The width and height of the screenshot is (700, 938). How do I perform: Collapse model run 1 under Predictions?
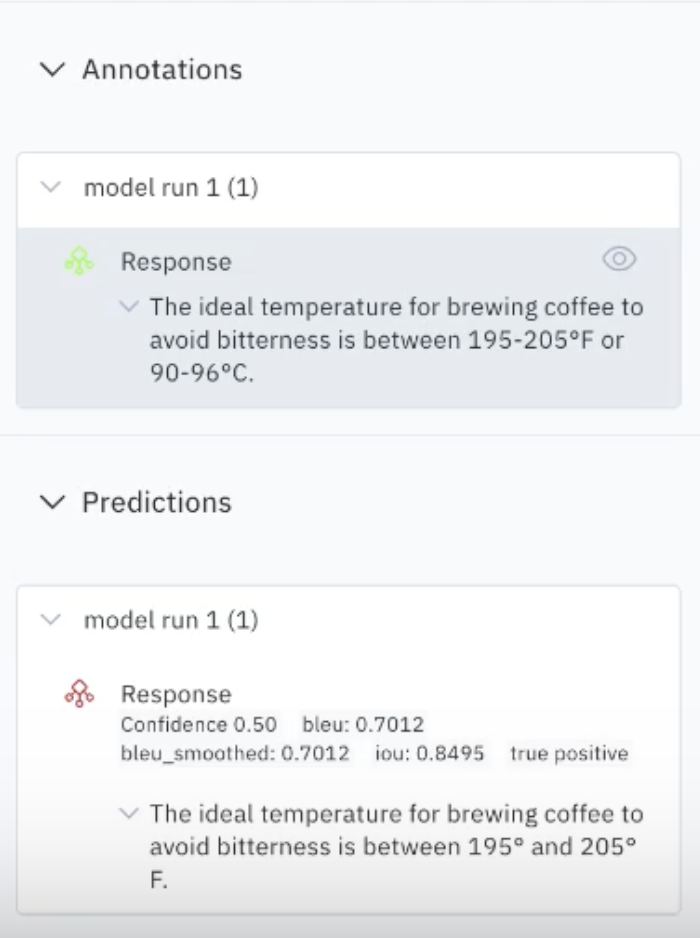pyautogui.click(x=51, y=620)
